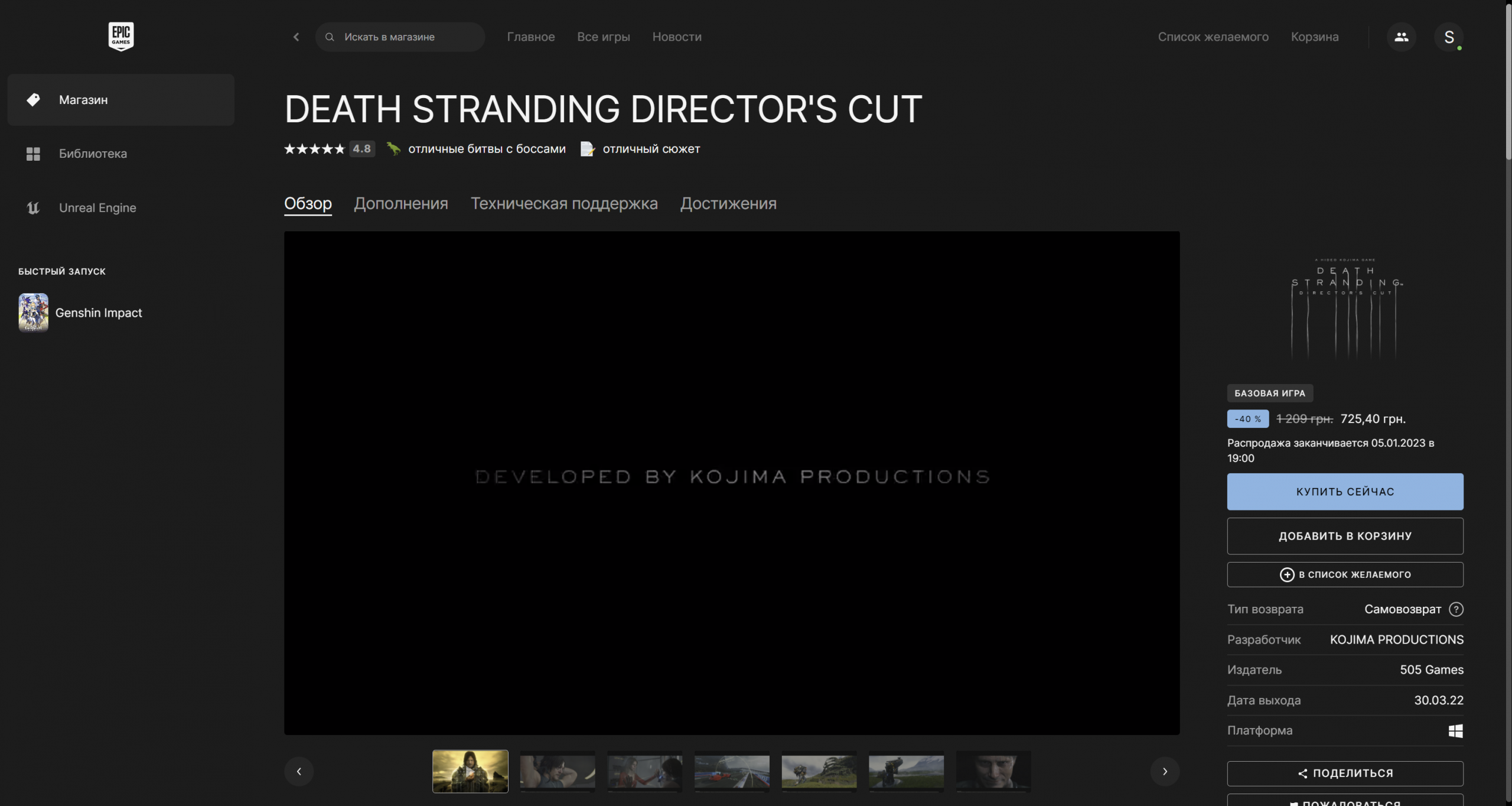1512x806 pixels.
Task: Show next media thumbnails
Action: 1165,771
